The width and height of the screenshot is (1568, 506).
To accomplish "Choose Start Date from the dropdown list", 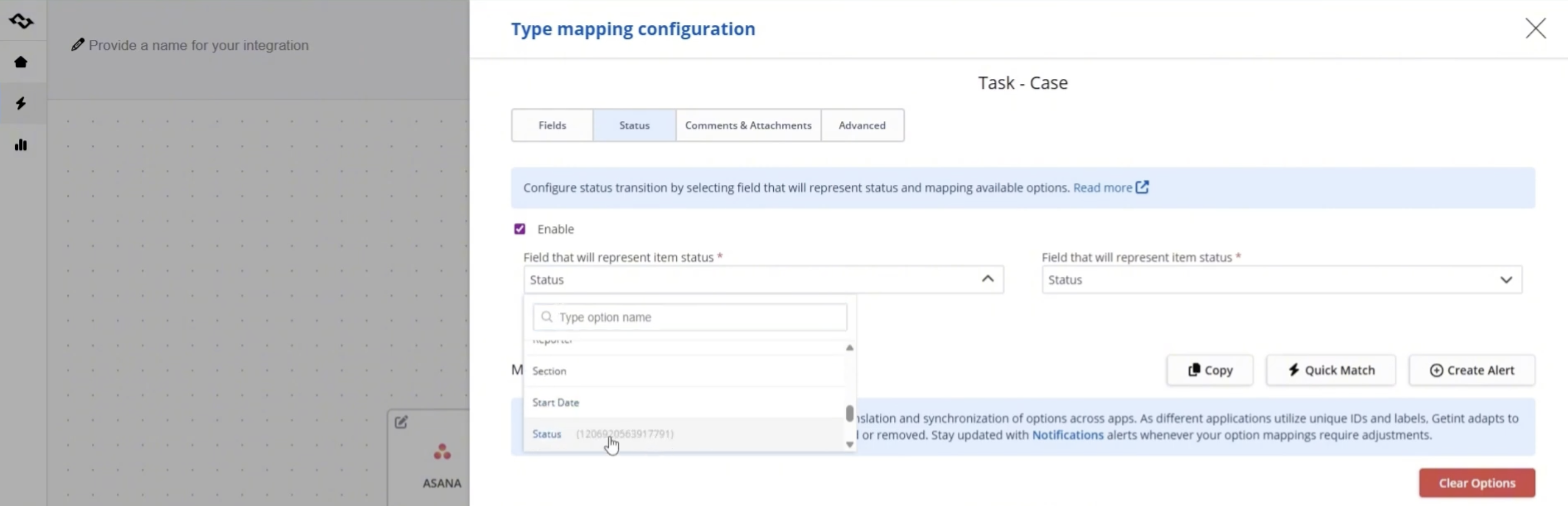I will 684,403.
